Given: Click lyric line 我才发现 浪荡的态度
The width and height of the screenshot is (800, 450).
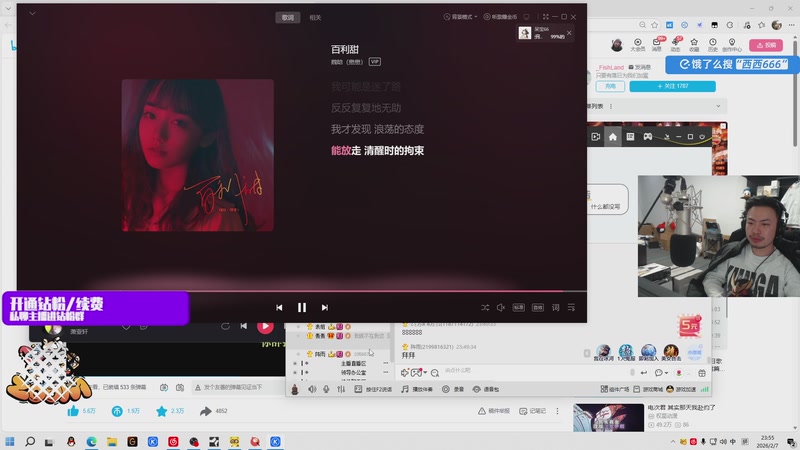Looking at the screenshot, I should (x=377, y=129).
